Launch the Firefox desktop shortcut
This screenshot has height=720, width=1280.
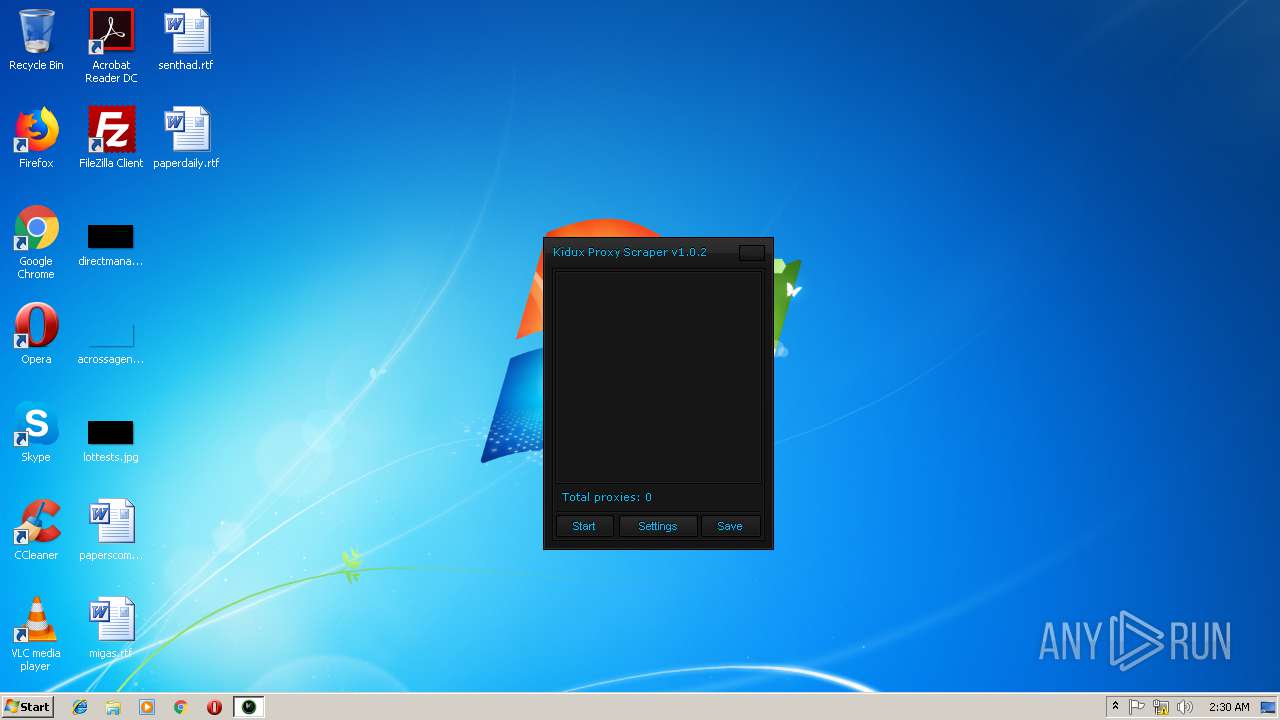click(36, 138)
